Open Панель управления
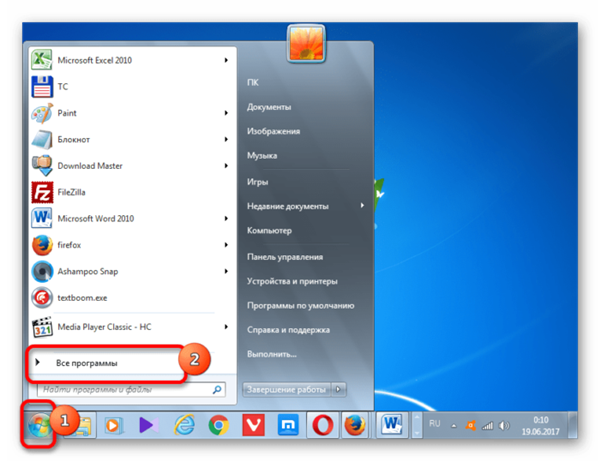 coord(285,257)
